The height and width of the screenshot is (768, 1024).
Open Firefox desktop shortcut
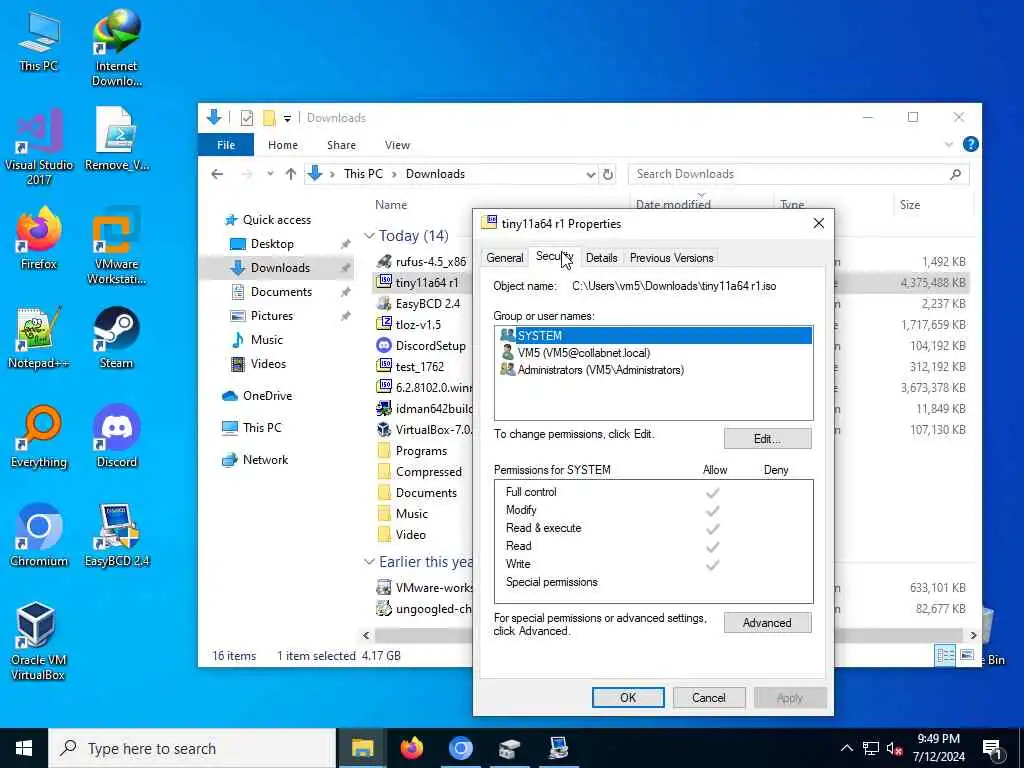[x=39, y=238]
